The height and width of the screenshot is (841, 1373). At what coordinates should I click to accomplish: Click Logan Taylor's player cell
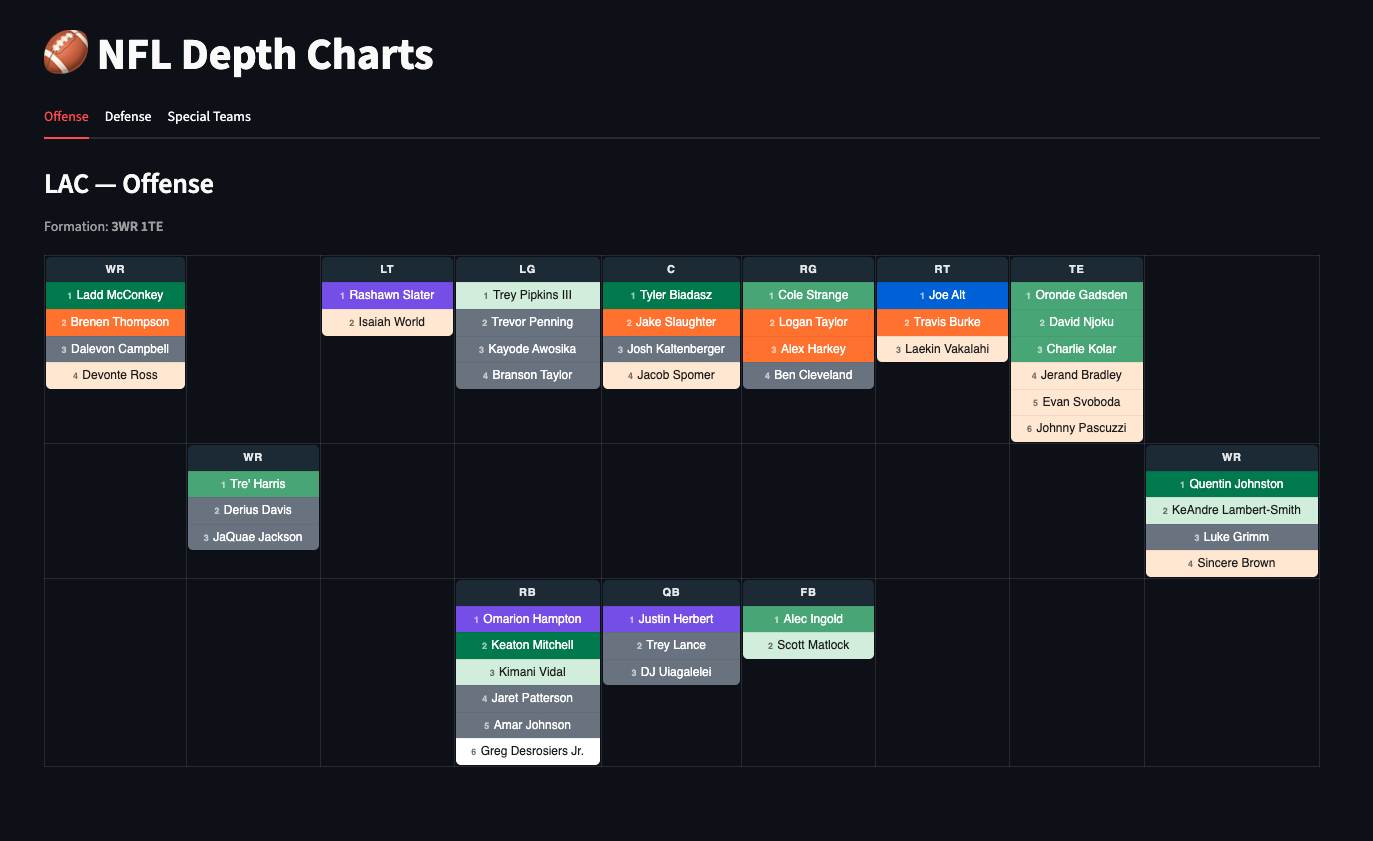pyautogui.click(x=808, y=322)
